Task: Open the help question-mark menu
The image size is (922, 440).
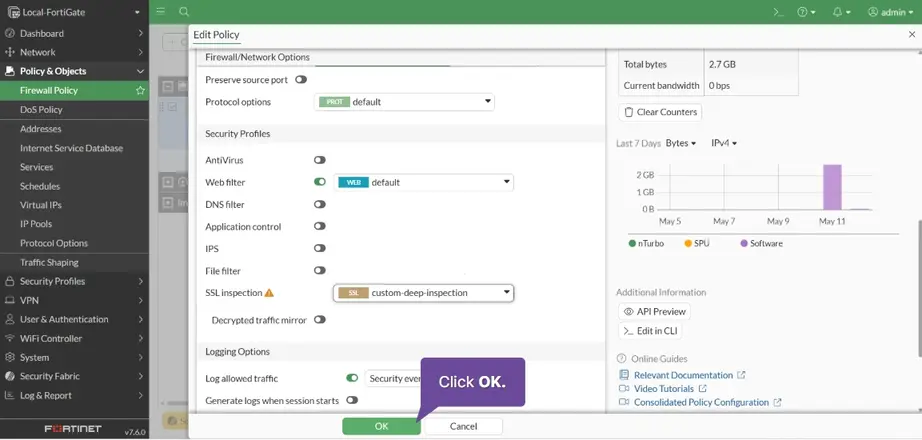Action: pyautogui.click(x=806, y=12)
